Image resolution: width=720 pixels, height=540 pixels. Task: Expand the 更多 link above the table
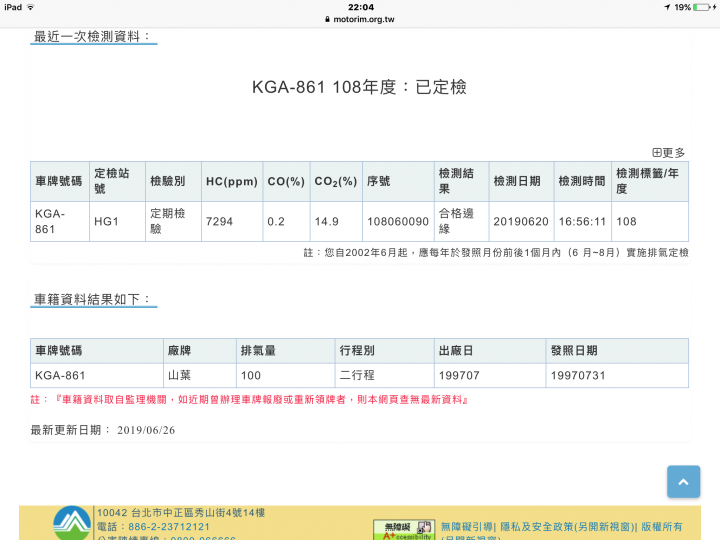point(669,152)
